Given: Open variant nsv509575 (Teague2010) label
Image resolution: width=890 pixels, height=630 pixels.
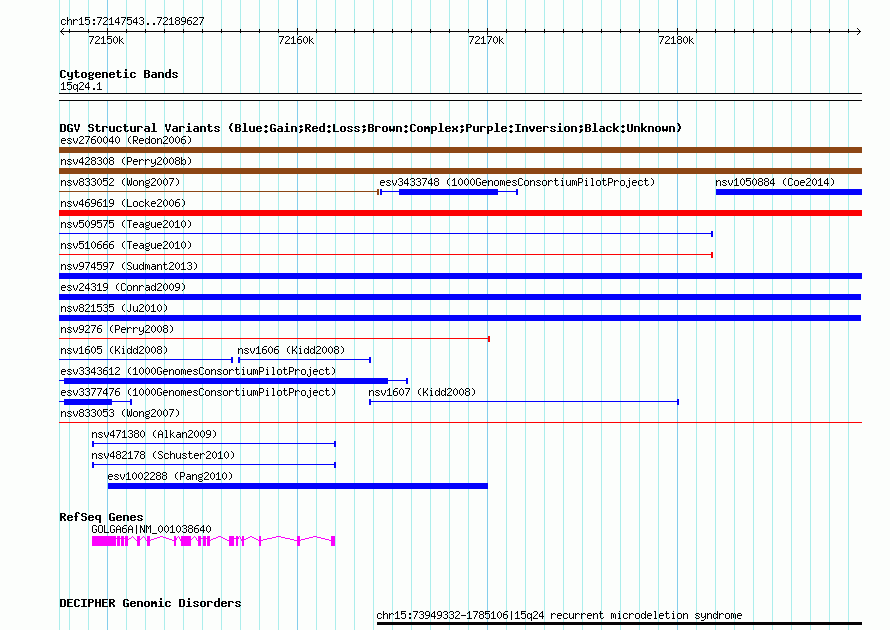Looking at the screenshot, I should pyautogui.click(x=126, y=224).
